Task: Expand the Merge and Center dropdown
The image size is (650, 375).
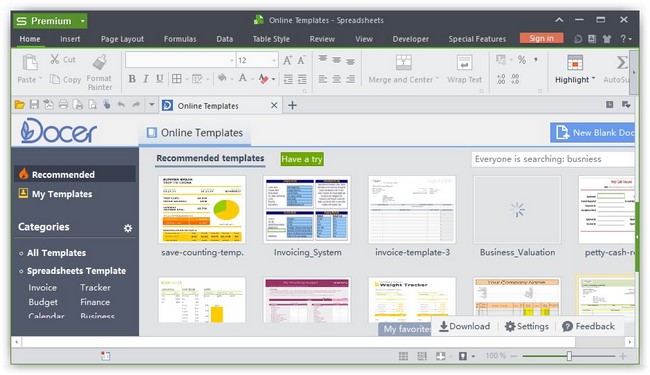Action: pos(437,79)
